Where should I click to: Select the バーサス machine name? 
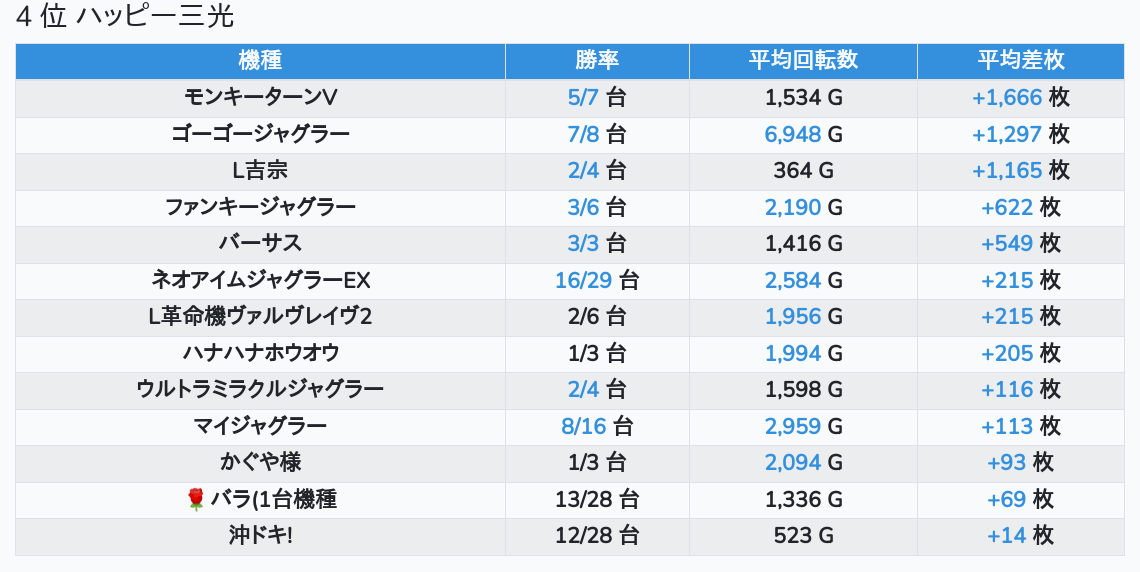pos(260,243)
